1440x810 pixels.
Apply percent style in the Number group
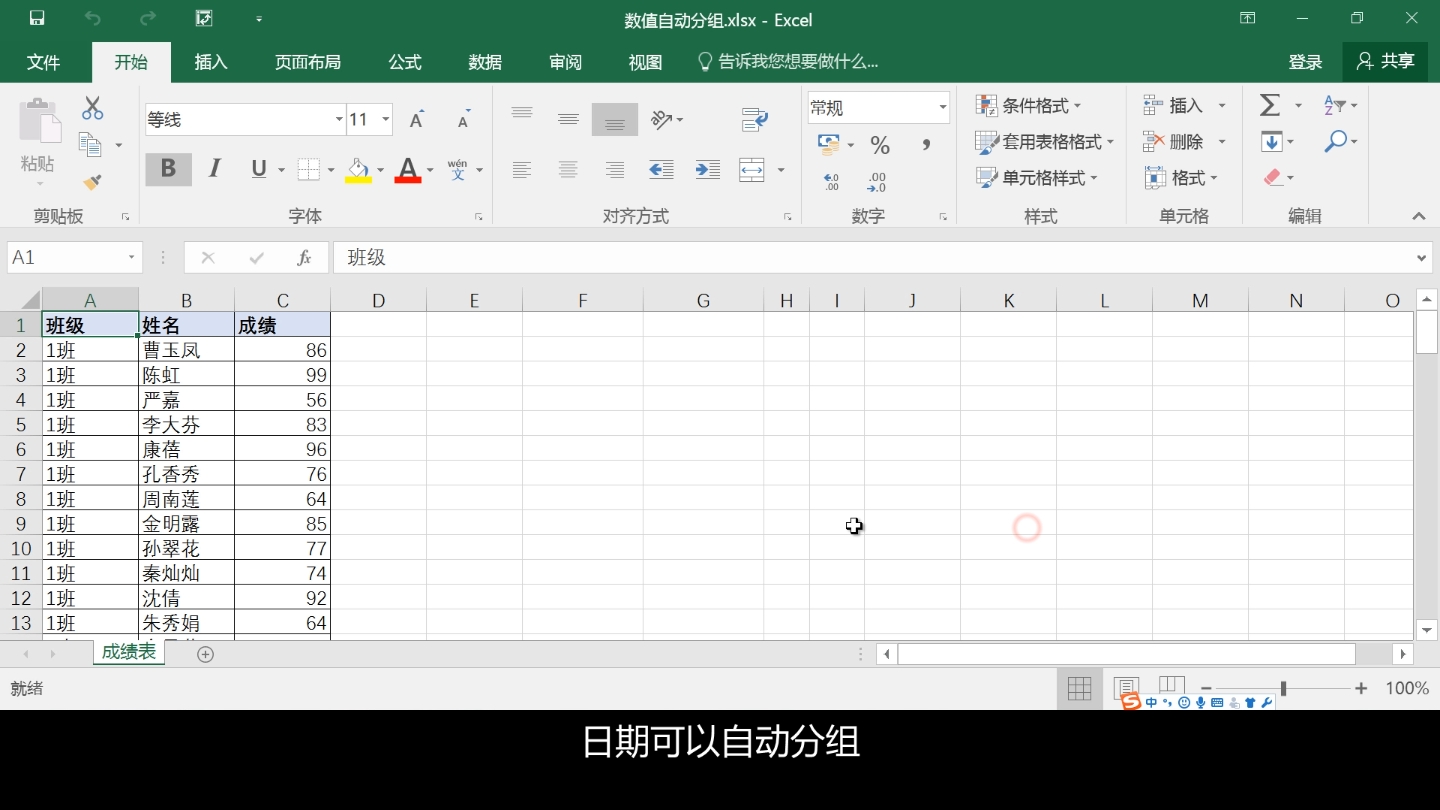(x=879, y=145)
